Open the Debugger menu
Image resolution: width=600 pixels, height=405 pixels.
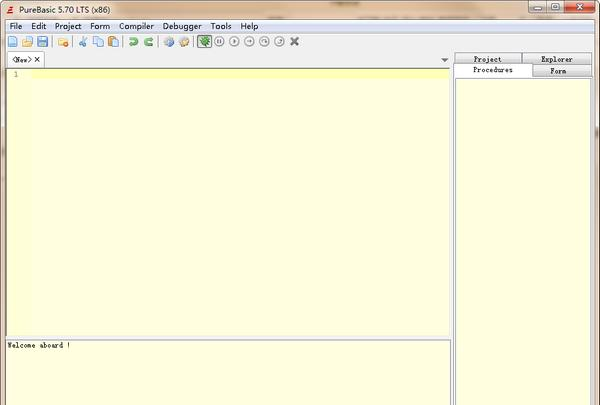182,26
